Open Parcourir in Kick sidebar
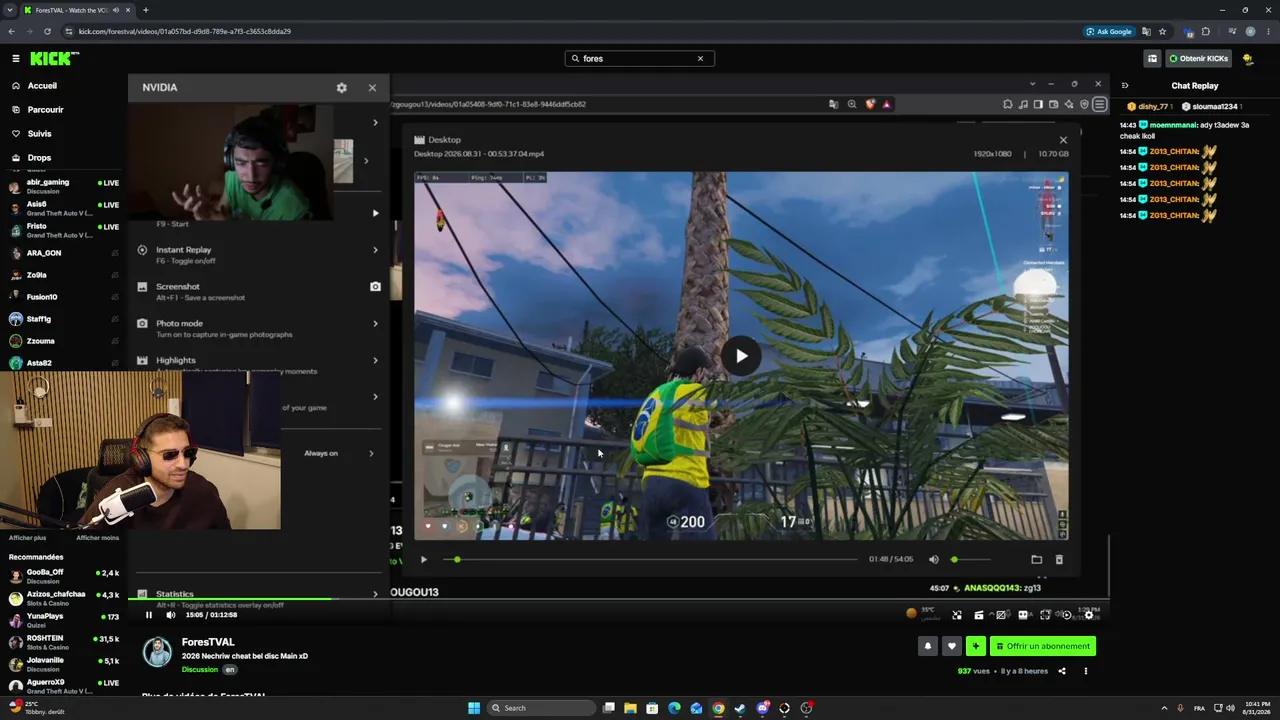The width and height of the screenshot is (1280, 720). tap(37, 110)
